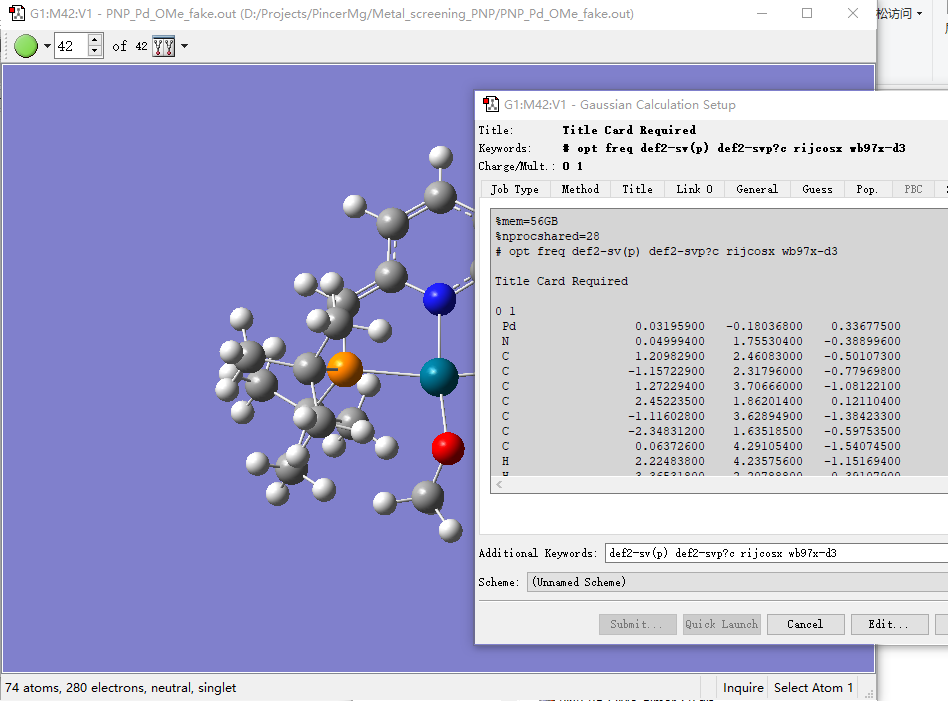This screenshot has width=948, height=701.
Task: Select the blue nitrogen atom in viewer
Action: (439, 298)
